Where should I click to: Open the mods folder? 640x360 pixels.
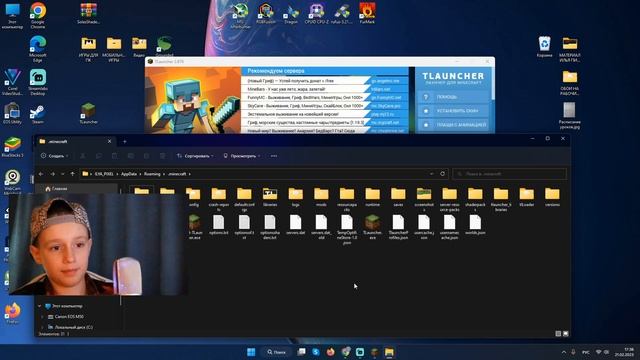click(x=321, y=197)
